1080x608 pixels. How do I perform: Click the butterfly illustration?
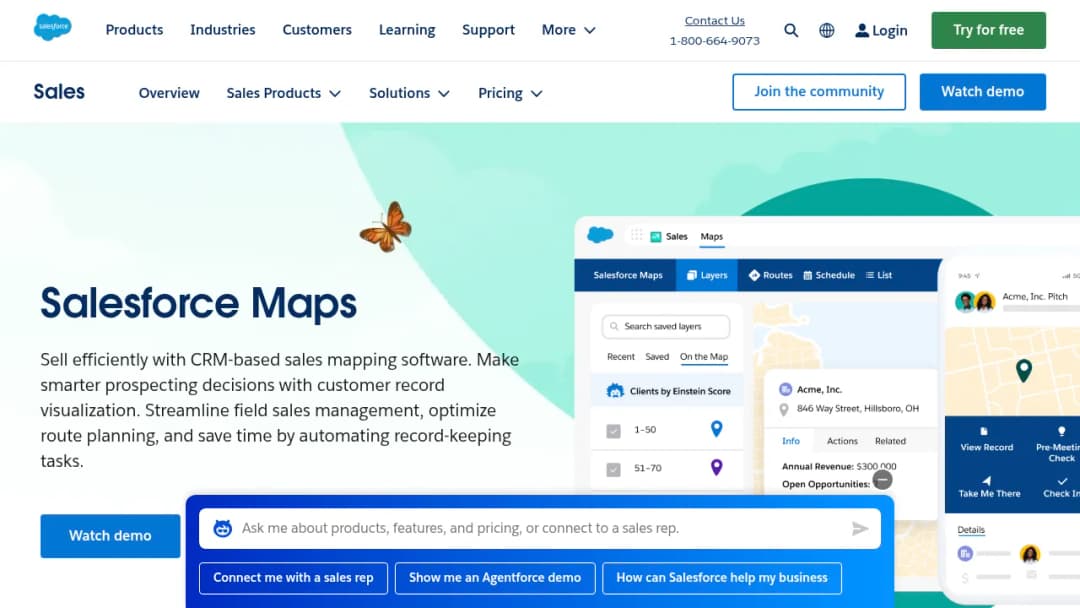386,227
